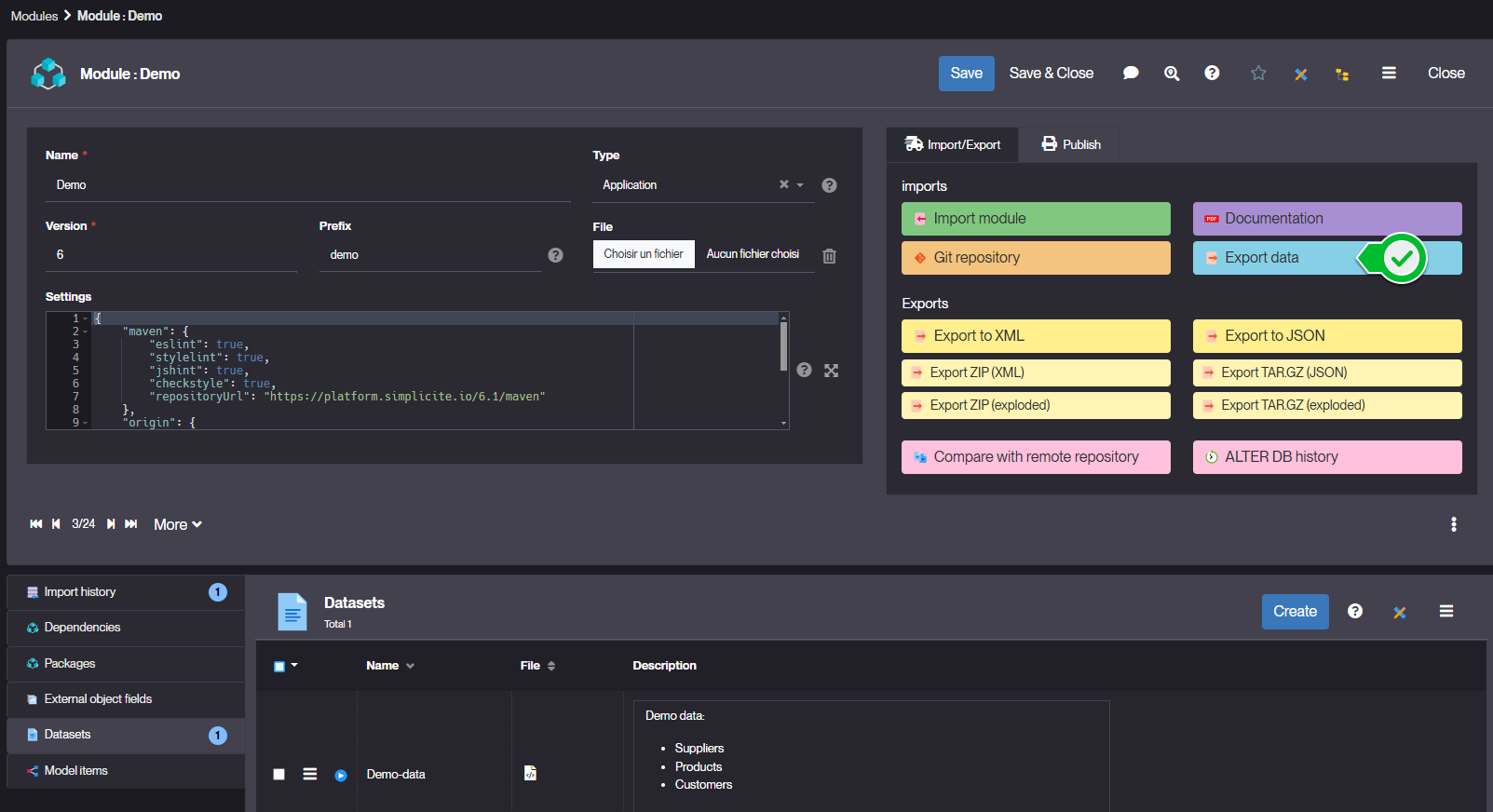Viewport: 1493px width, 812px height.
Task: Open the Name column sort chevron
Action: (410, 666)
